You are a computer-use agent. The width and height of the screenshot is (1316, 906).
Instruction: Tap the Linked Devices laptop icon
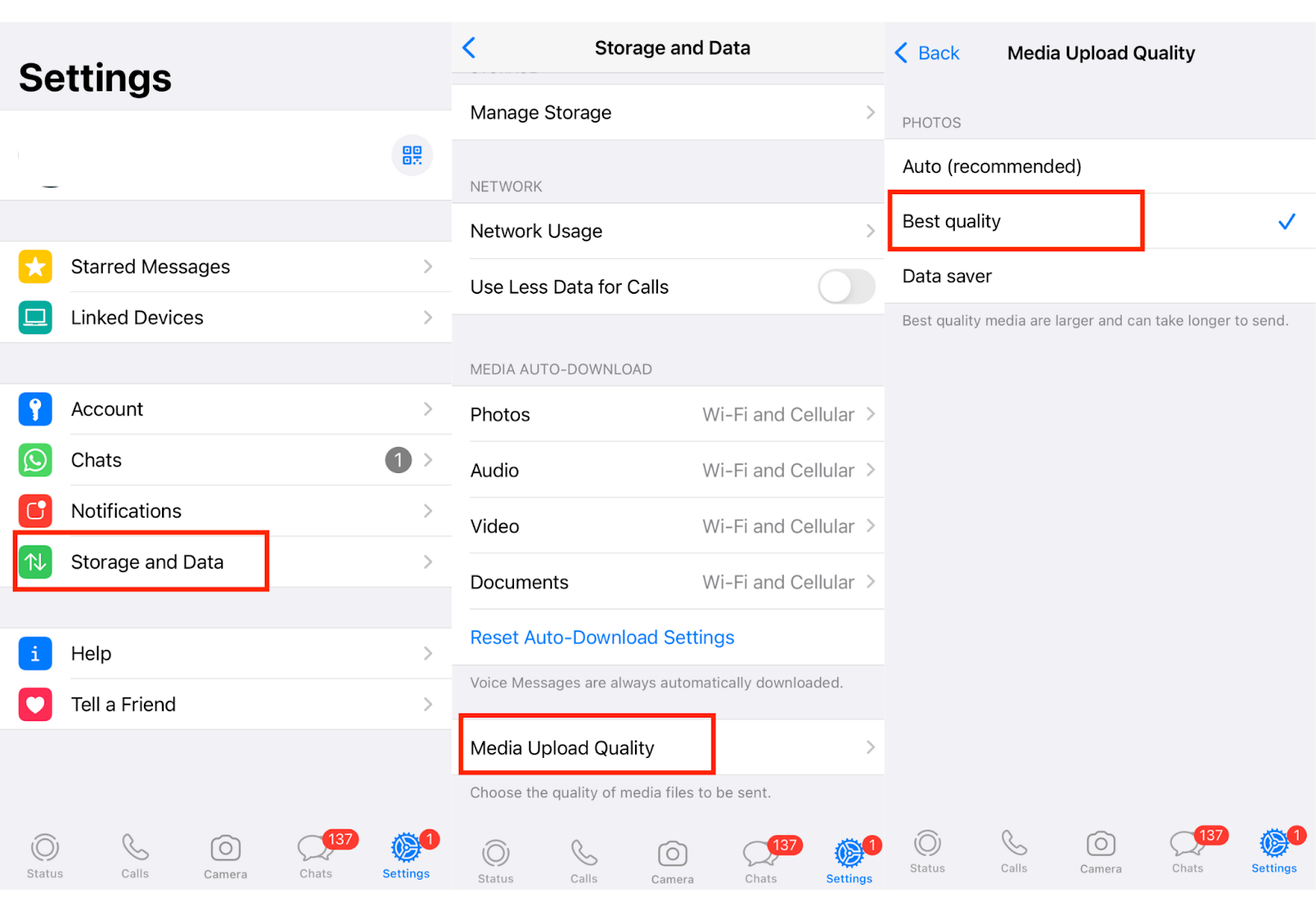click(x=35, y=318)
